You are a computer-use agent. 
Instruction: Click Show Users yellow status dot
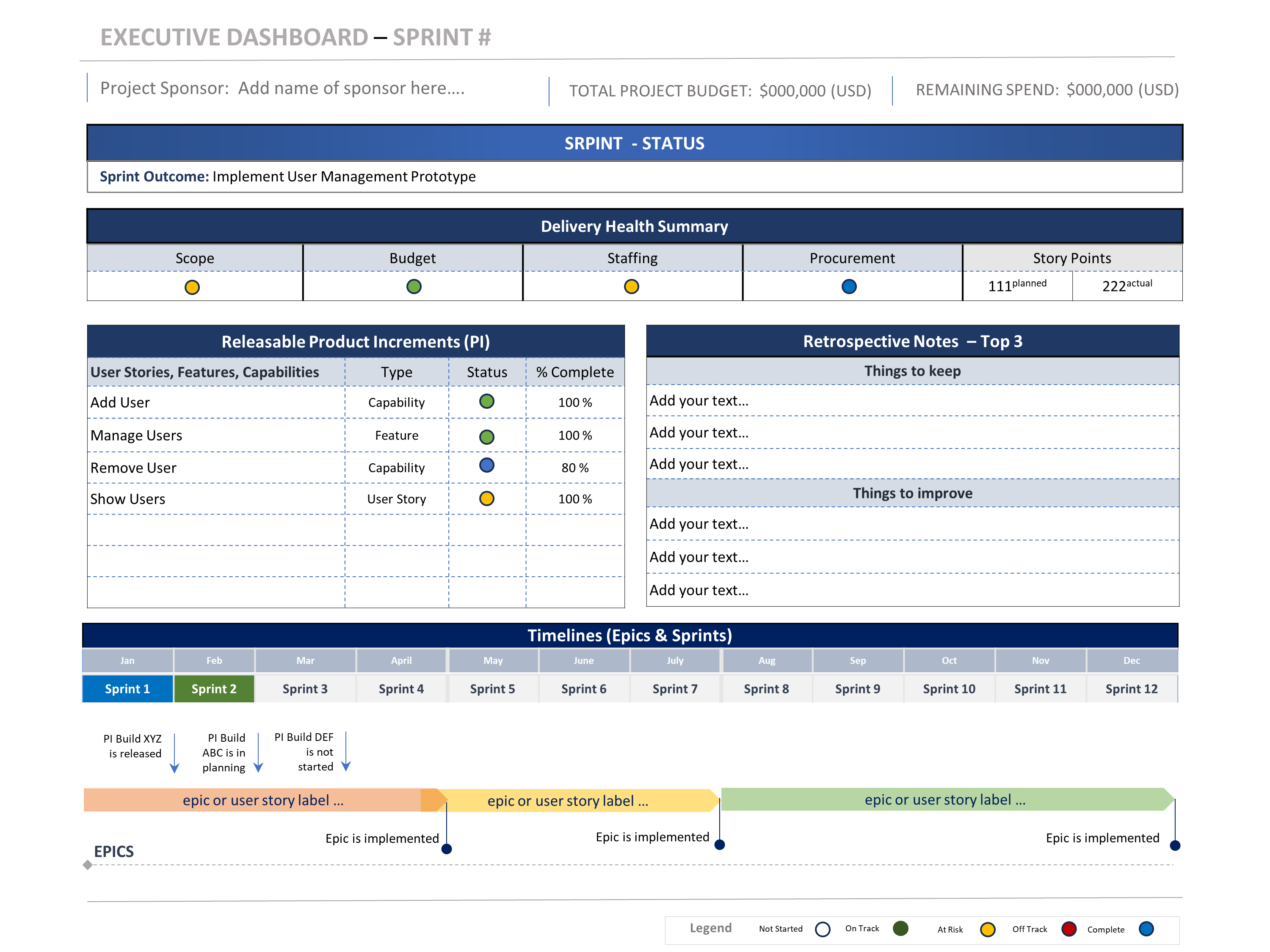point(486,498)
